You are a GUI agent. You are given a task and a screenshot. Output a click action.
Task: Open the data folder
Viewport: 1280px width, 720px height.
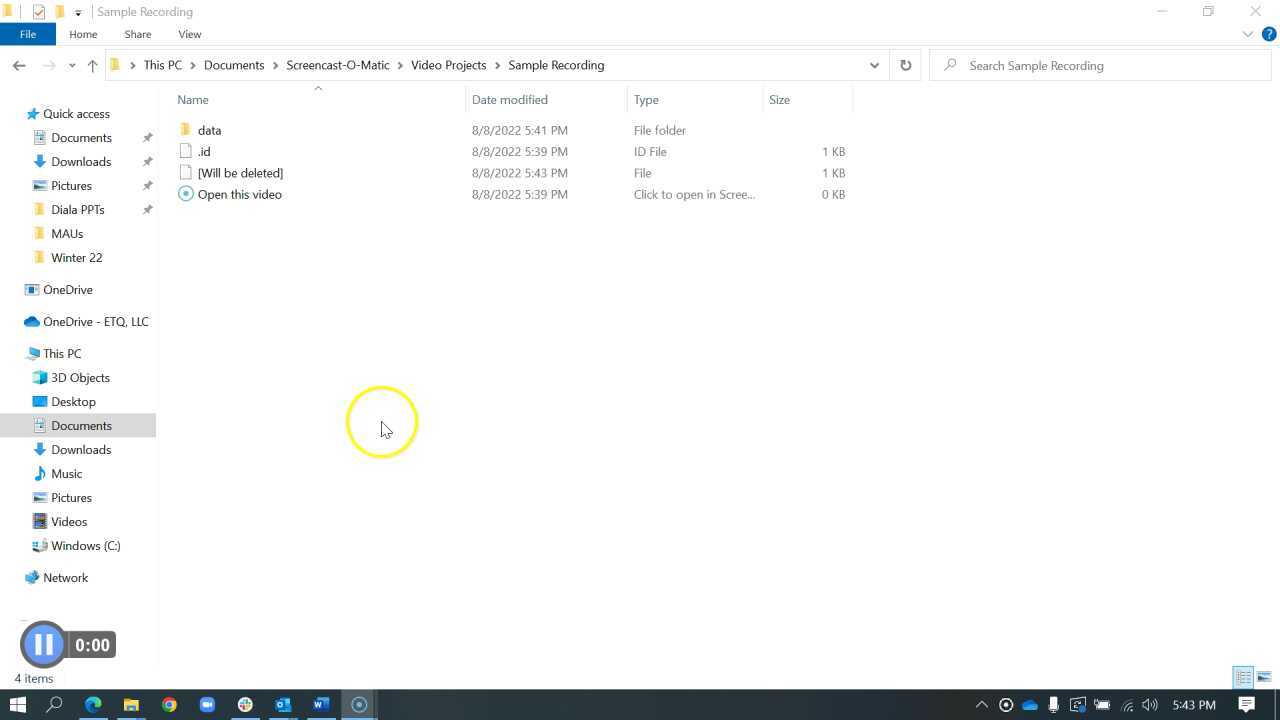pos(209,130)
